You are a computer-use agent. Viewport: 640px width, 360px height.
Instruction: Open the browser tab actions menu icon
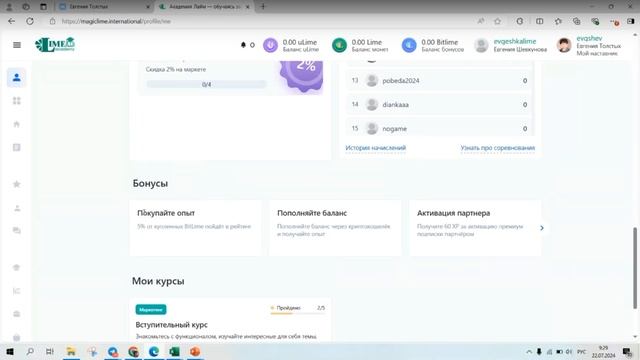(43, 7)
